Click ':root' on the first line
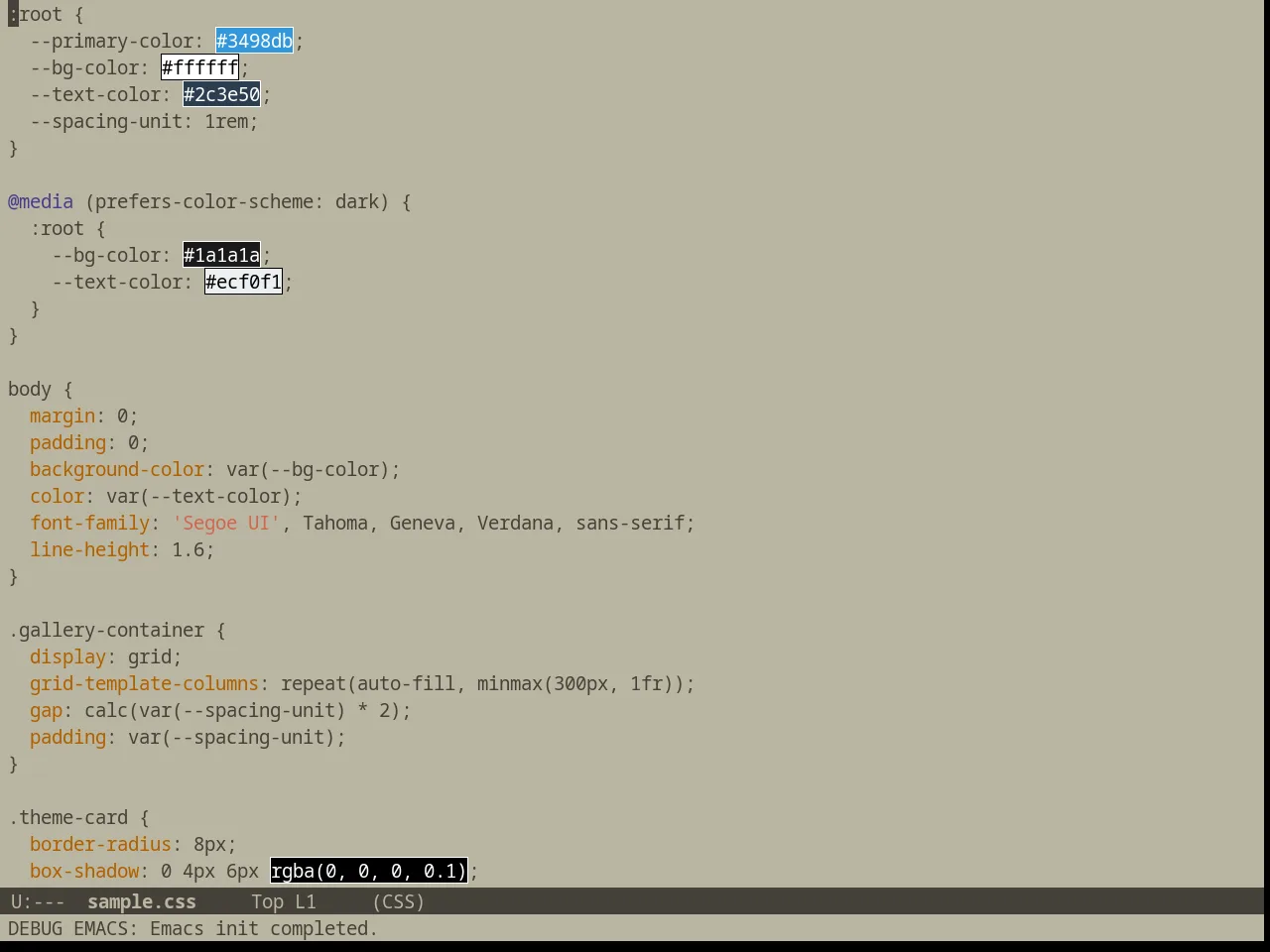This screenshot has height=952, width=1270. pos(35,14)
